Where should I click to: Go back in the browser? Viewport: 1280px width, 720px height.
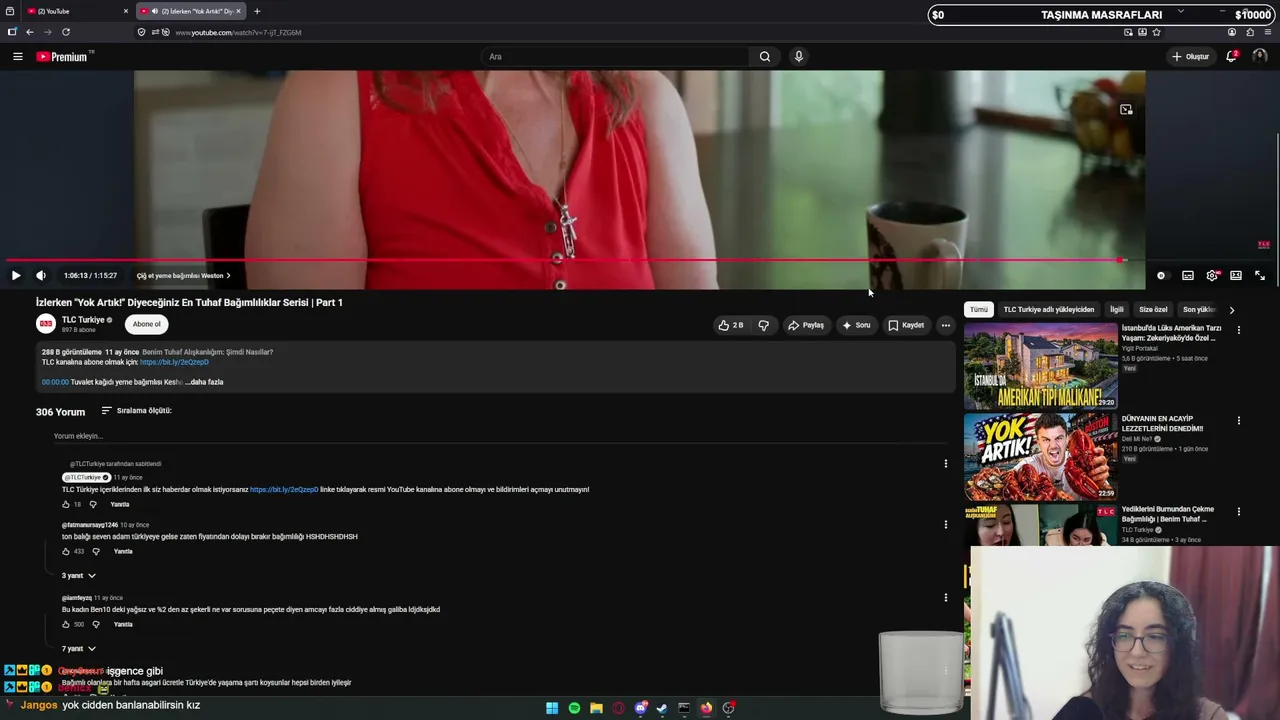30,32
